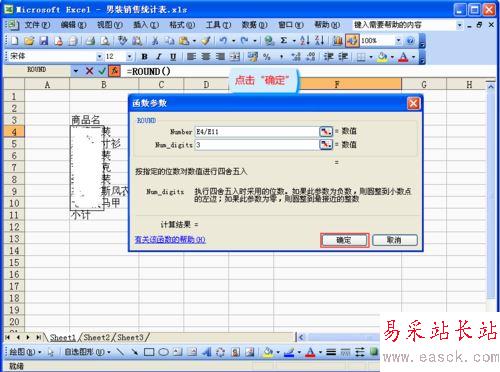500x372 pixels.
Task: Insert WordArt from the Drawing toolbar
Action: (x=207, y=352)
